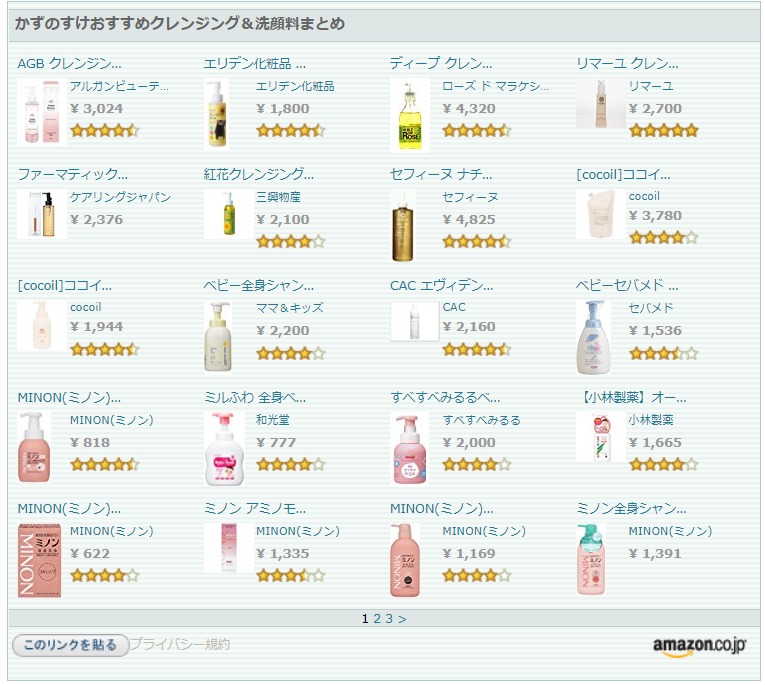Open the AGB クレンジン... product title link
This screenshot has height=685, width=765.
click(69, 63)
